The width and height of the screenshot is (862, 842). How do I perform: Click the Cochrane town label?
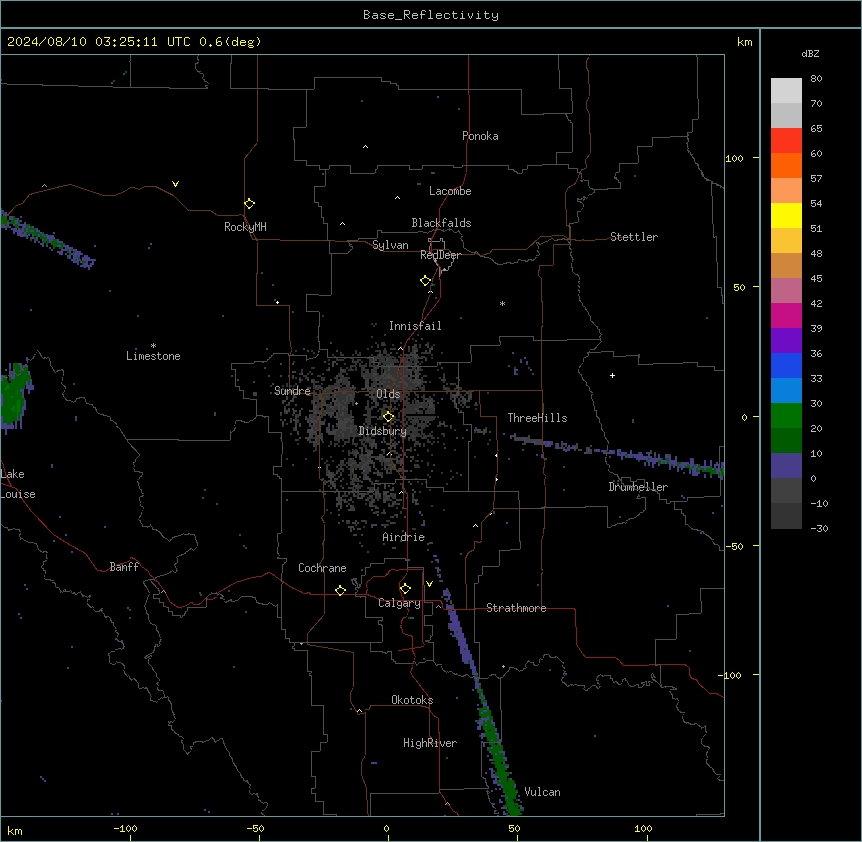click(322, 568)
